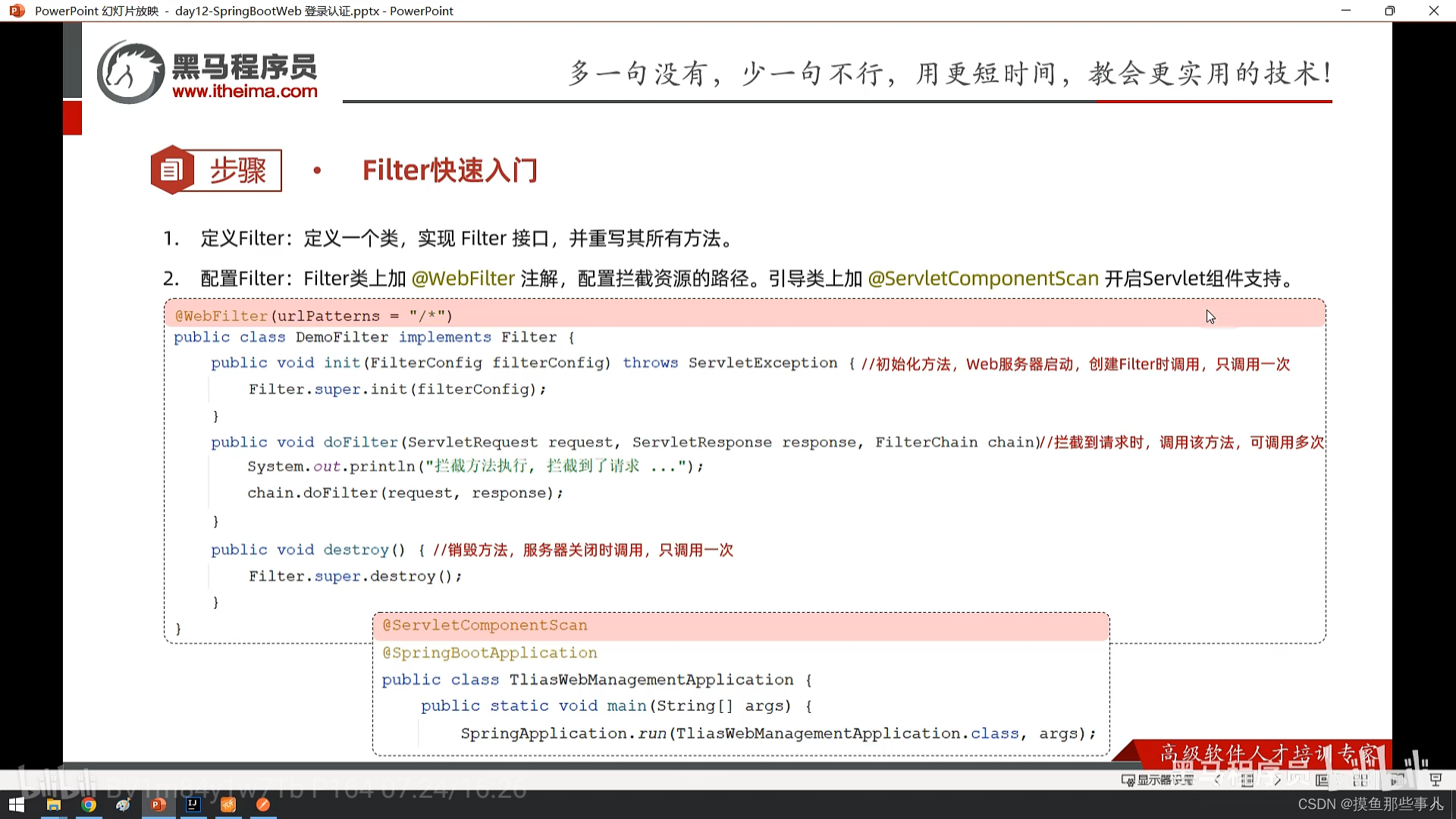Image resolution: width=1456 pixels, height=819 pixels.
Task: Click 'Filter.super.destroy();' code line
Action: click(x=355, y=576)
